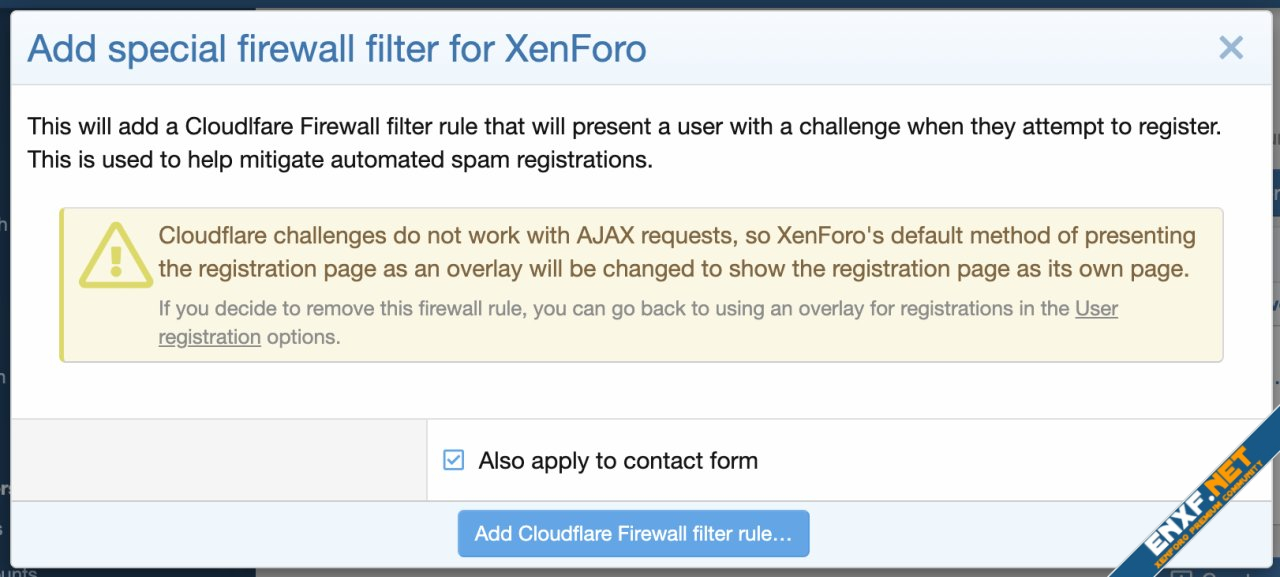The image size is (1280, 577).
Task: Click the empty gray cell beside the checkbox
Action: (218, 460)
